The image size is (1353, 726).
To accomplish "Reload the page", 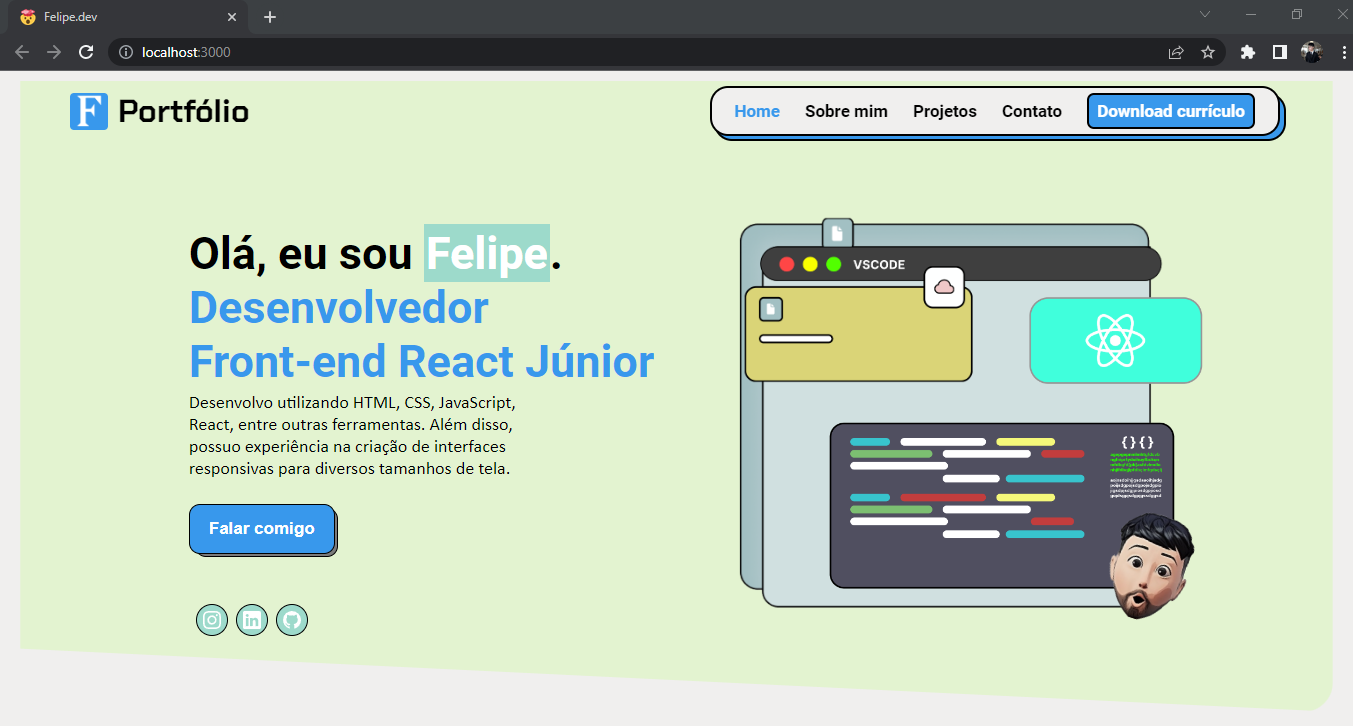I will pyautogui.click(x=86, y=51).
